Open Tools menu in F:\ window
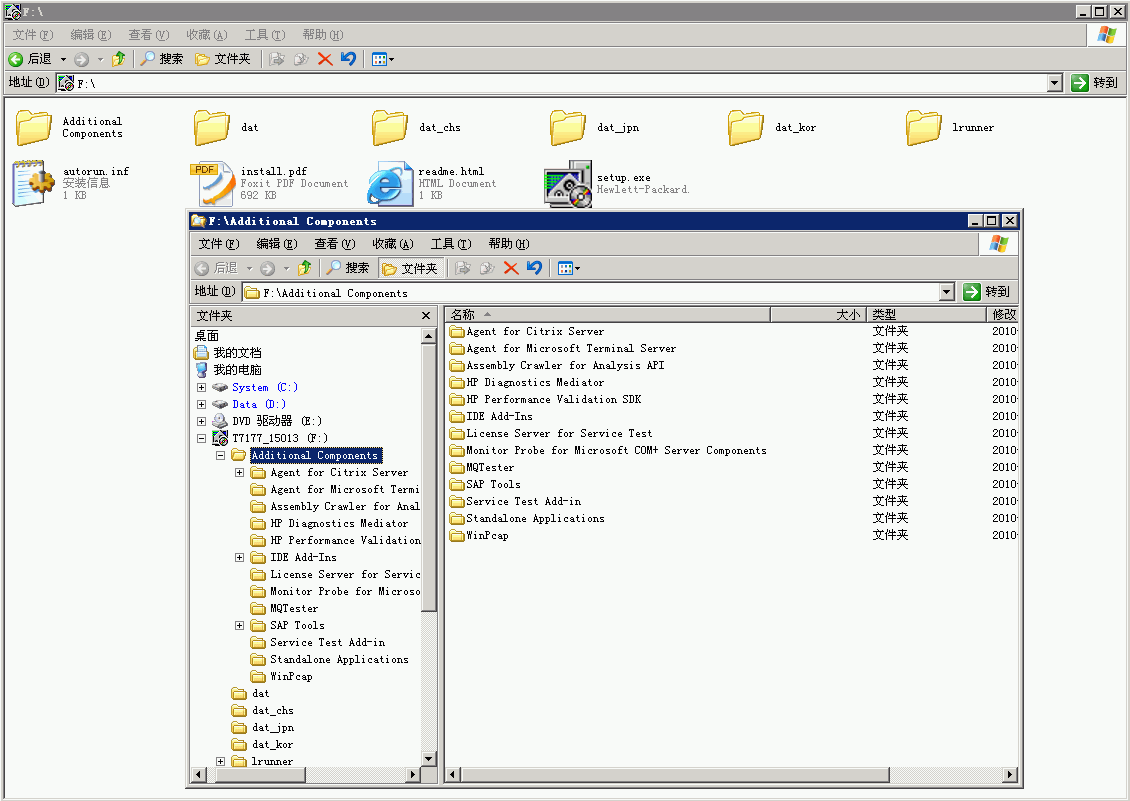 pyautogui.click(x=264, y=35)
